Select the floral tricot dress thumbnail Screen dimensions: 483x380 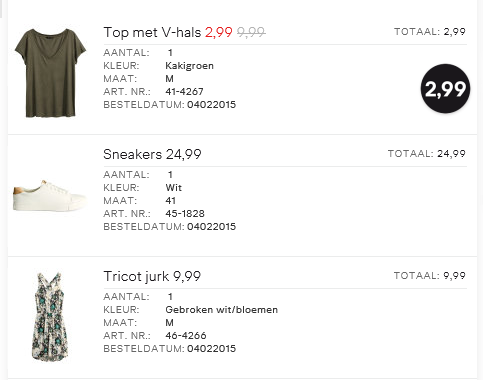[50, 317]
